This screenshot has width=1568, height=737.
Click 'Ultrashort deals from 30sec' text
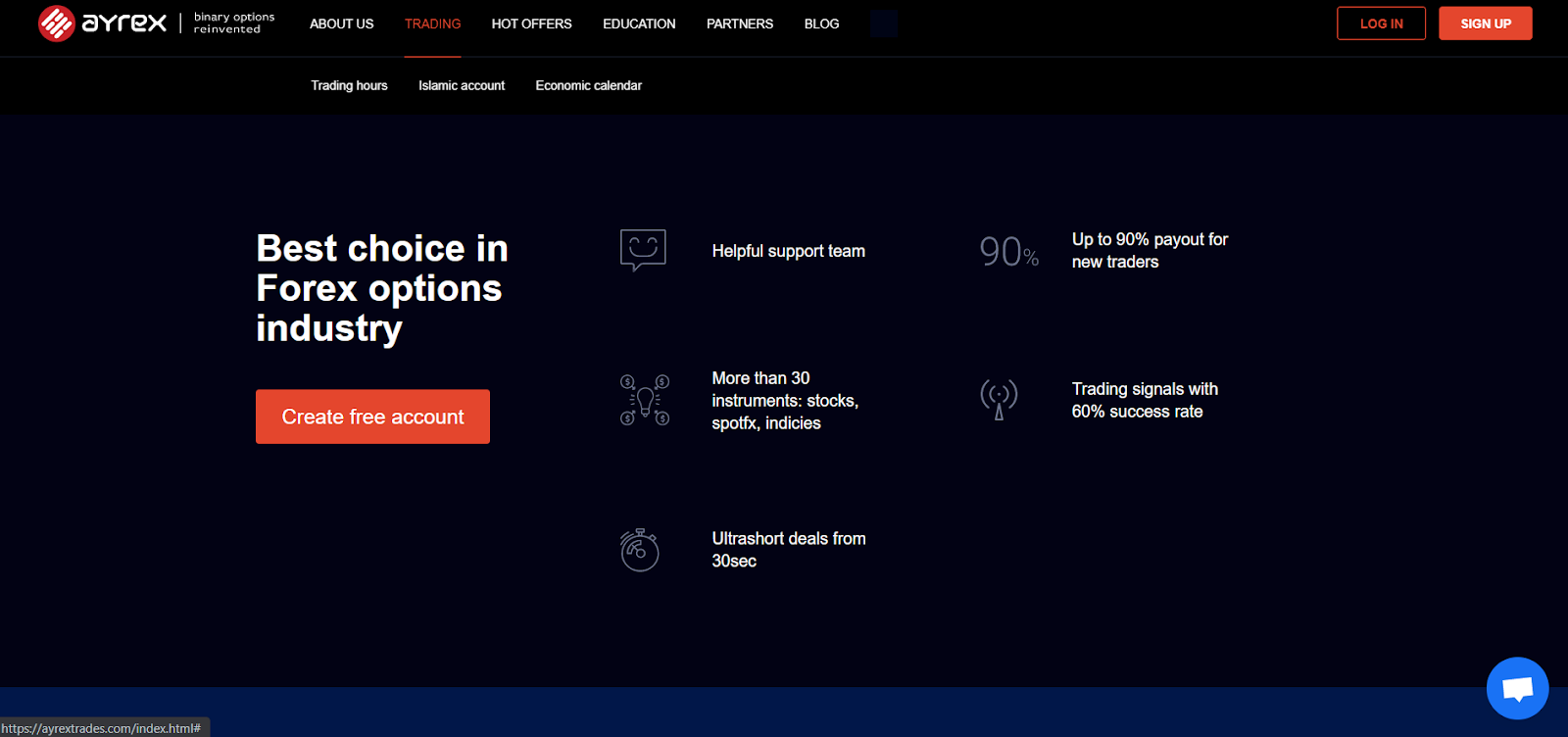[x=789, y=550]
